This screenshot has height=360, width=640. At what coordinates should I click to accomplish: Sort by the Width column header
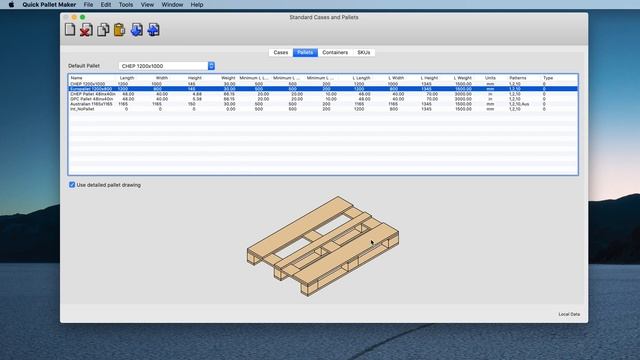pyautogui.click(x=162, y=78)
